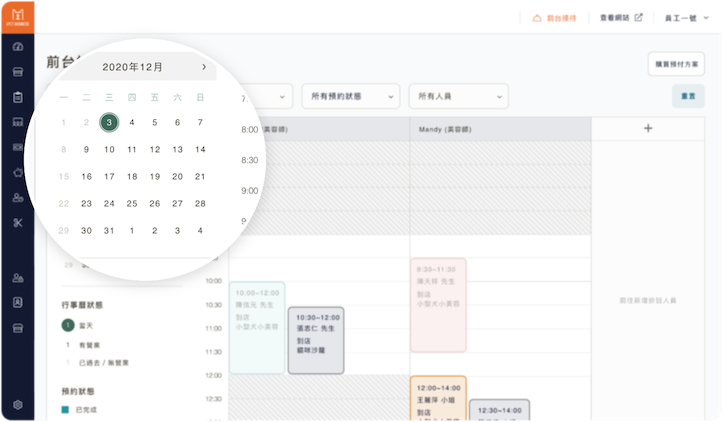This screenshot has width=723, height=422.
Task: Click the orange app logo in sidebar
Action: (18, 17)
